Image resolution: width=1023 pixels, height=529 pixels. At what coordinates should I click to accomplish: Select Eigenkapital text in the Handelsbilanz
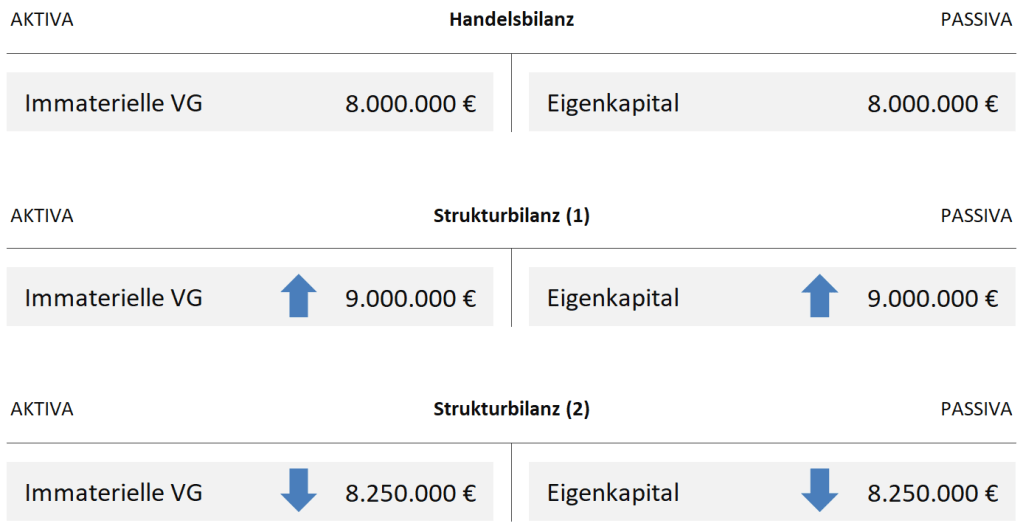coord(613,103)
